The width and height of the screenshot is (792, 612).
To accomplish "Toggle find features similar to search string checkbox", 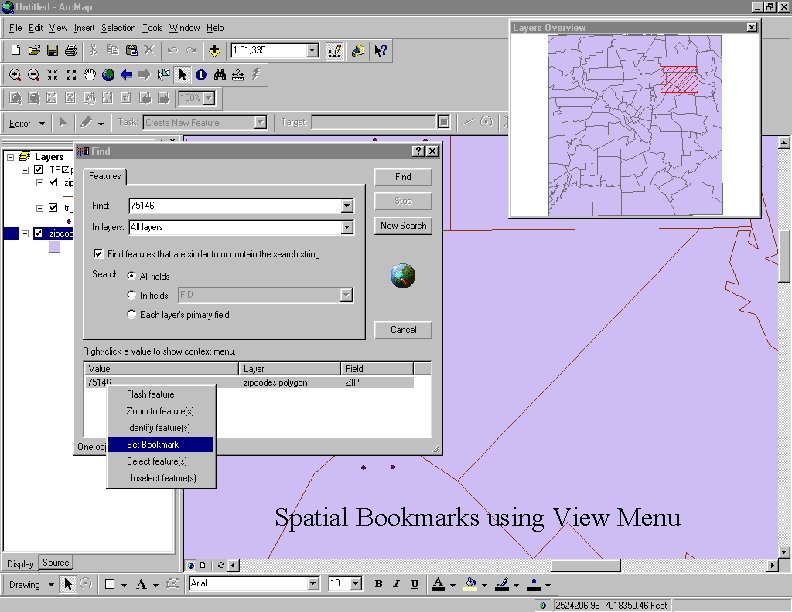I will tap(98, 253).
